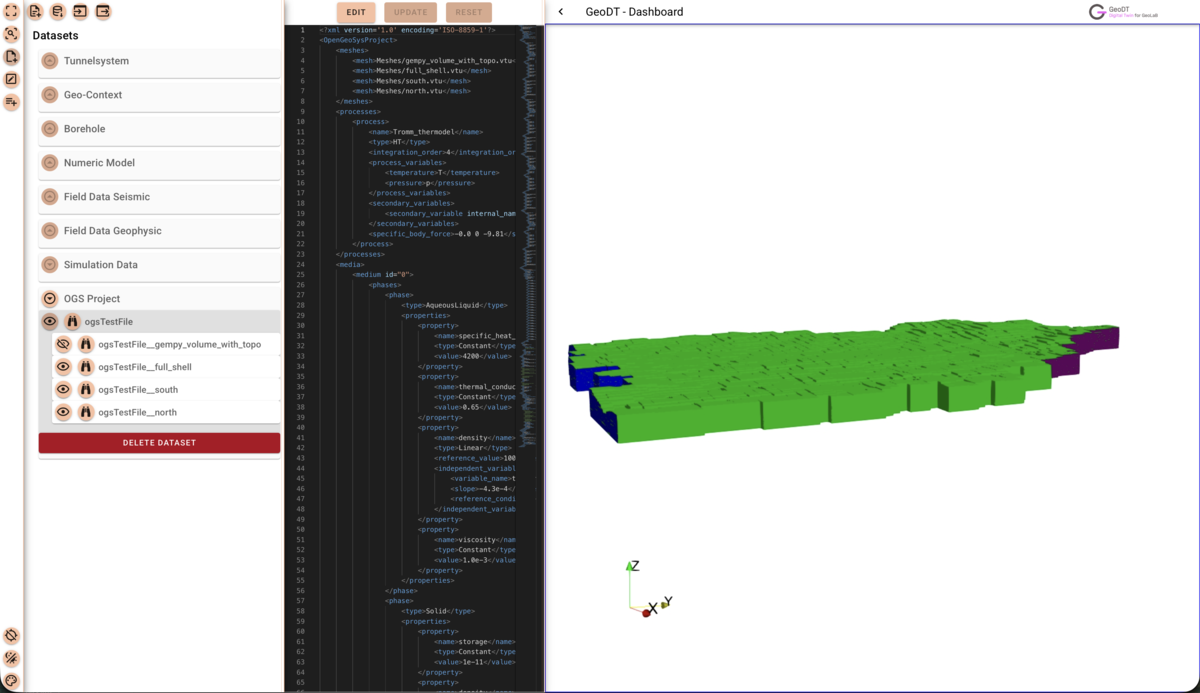
Task: Click the 'GeoDT - Dashboard' title text
Action: coord(635,12)
